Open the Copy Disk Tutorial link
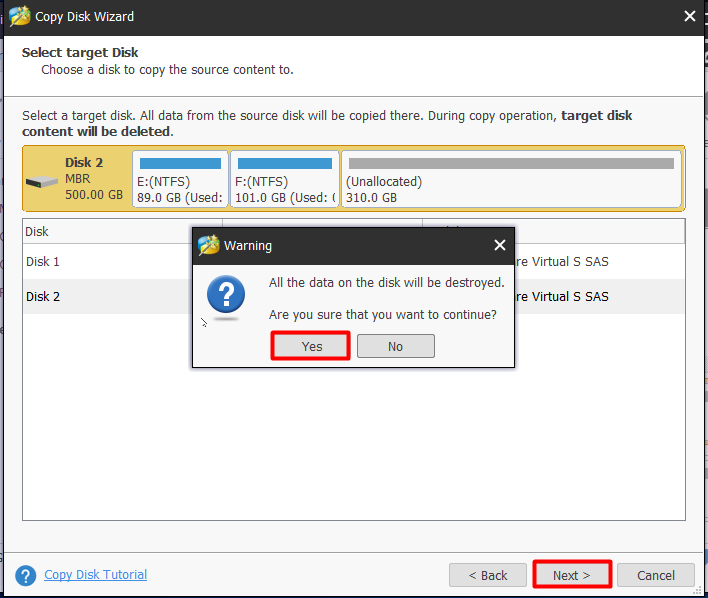Image resolution: width=708 pixels, height=598 pixels. coord(95,575)
